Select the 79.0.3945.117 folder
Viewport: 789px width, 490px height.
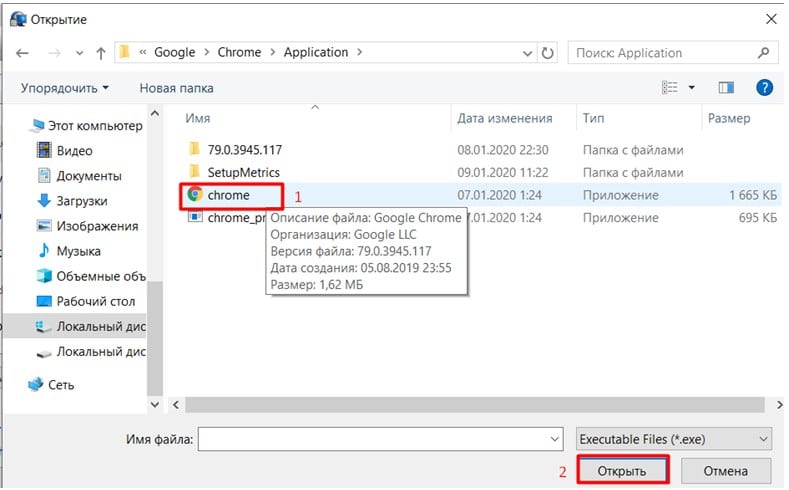point(245,150)
